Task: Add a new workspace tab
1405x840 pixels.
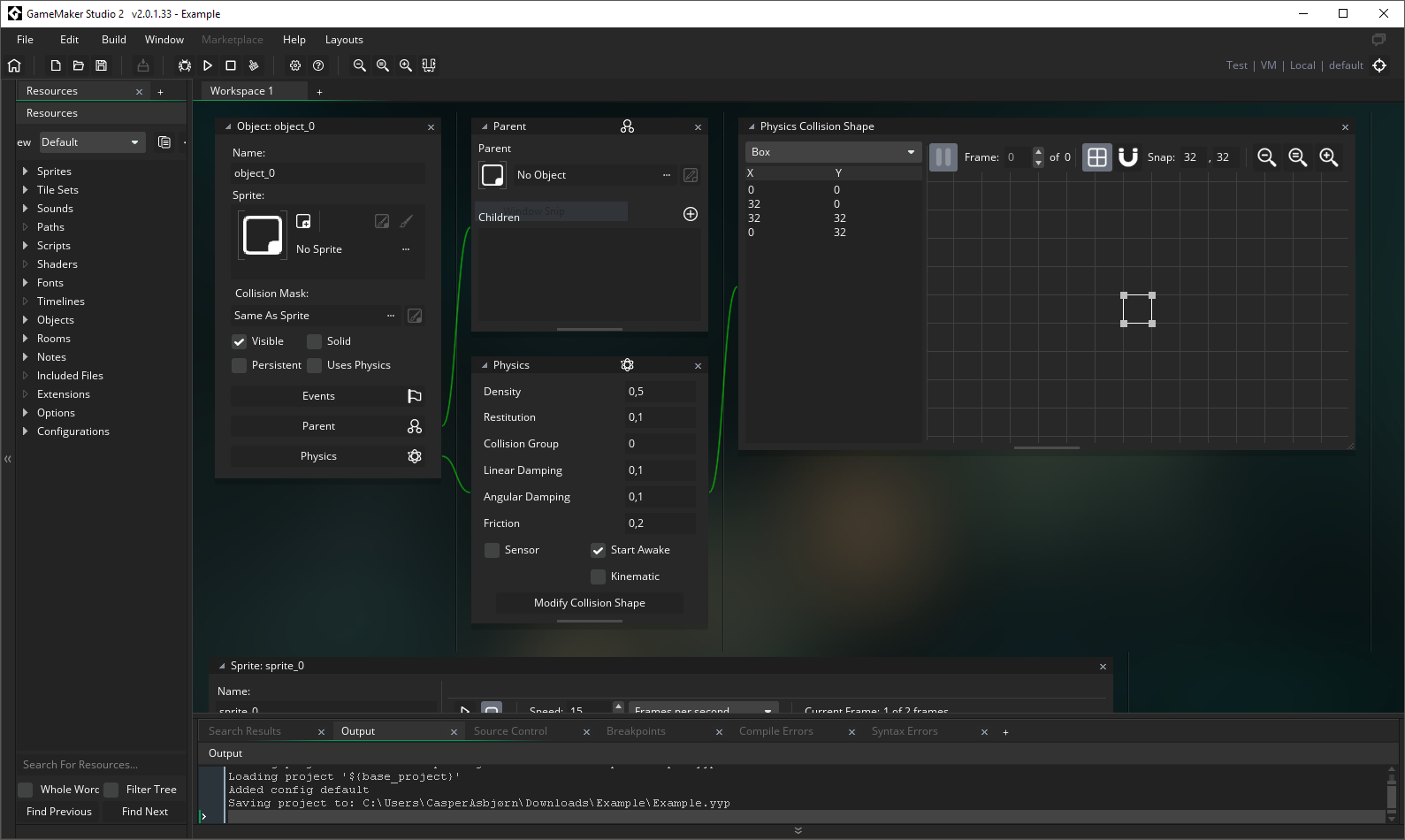Action: tap(319, 92)
